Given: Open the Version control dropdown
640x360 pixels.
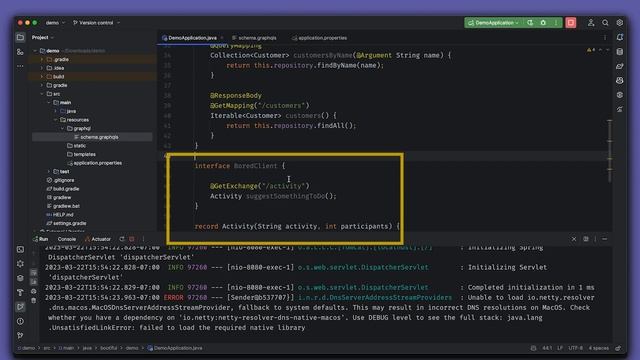Looking at the screenshot, I should click(96, 23).
